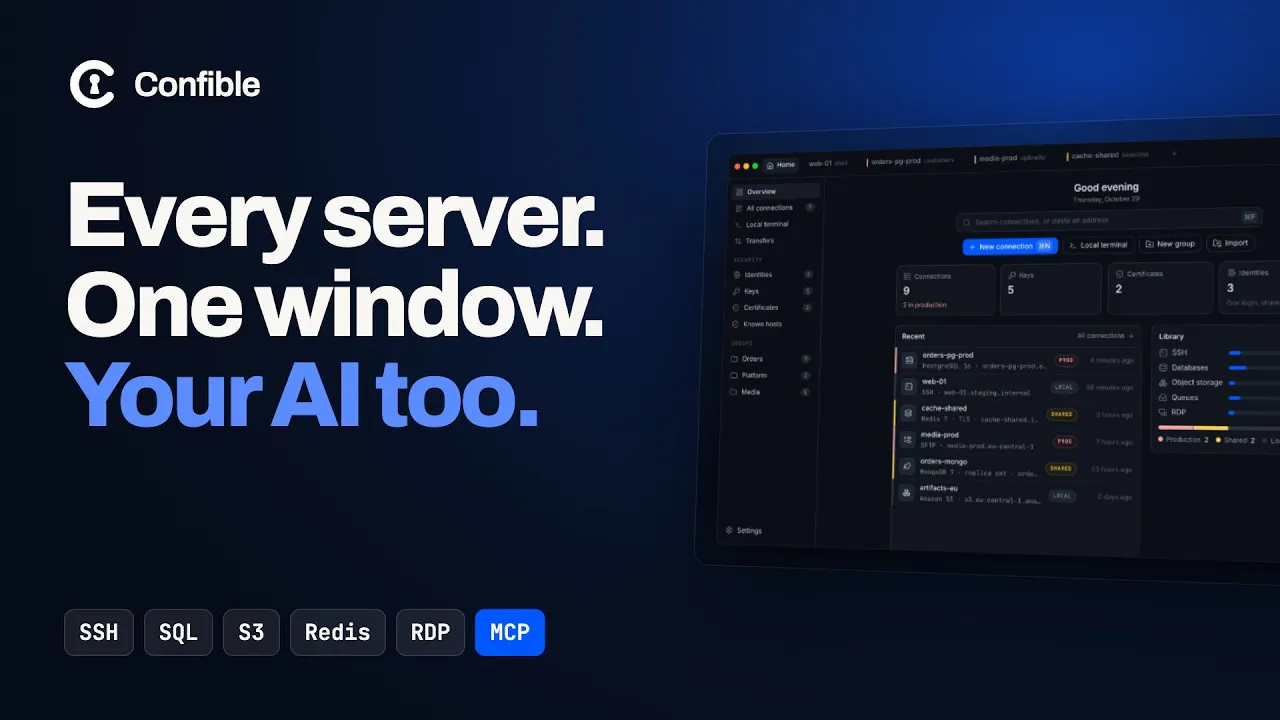The width and height of the screenshot is (1280, 720).
Task: Switch to the orders-pg-prod tab
Action: point(910,160)
